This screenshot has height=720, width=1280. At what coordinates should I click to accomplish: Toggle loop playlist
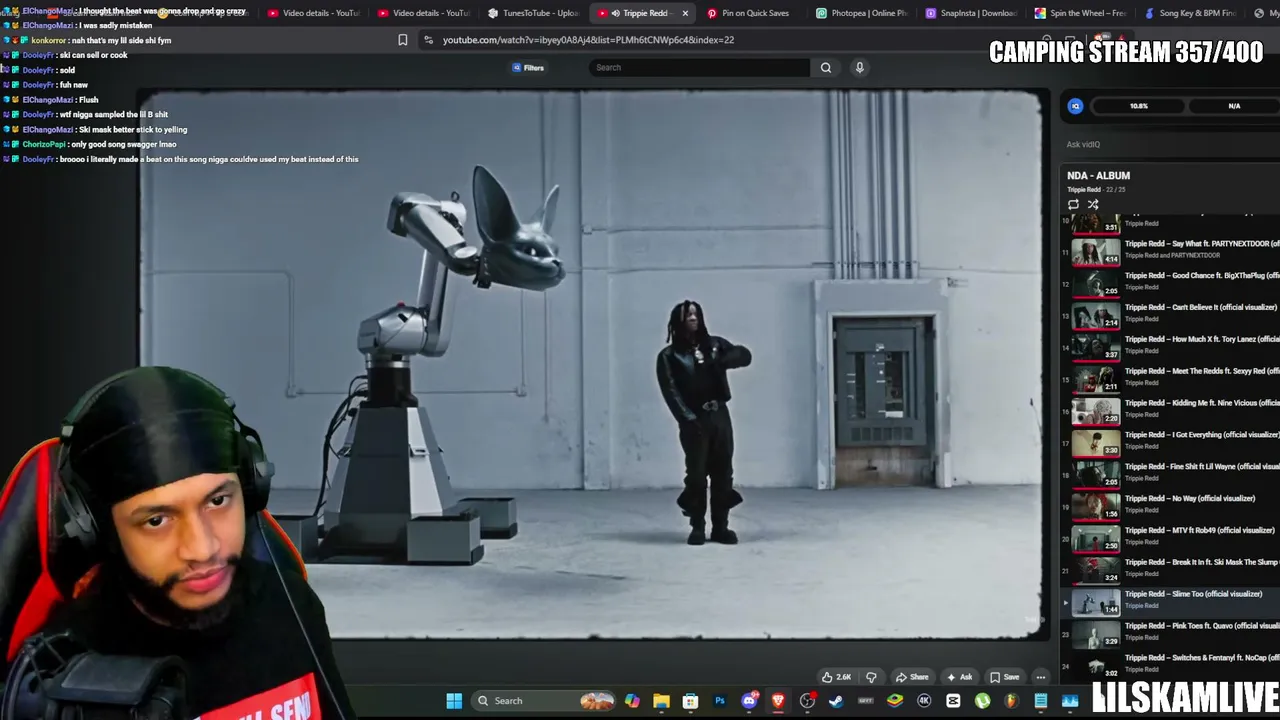coord(1074,204)
